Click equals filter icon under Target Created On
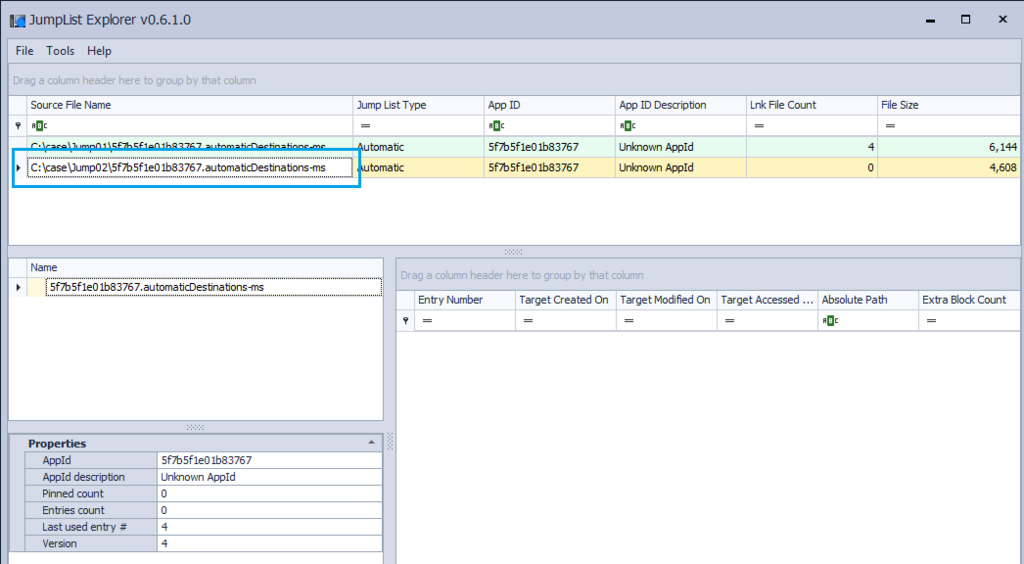 [x=528, y=321]
